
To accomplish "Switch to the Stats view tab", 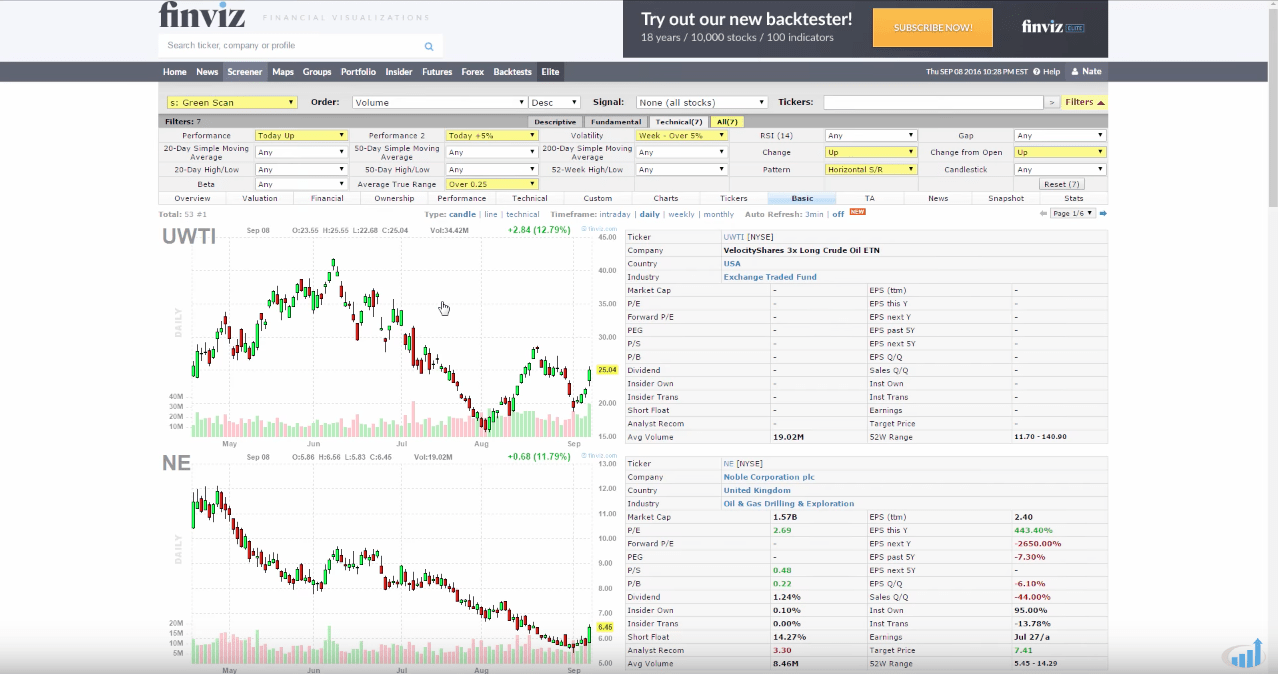I will tap(1074, 198).
